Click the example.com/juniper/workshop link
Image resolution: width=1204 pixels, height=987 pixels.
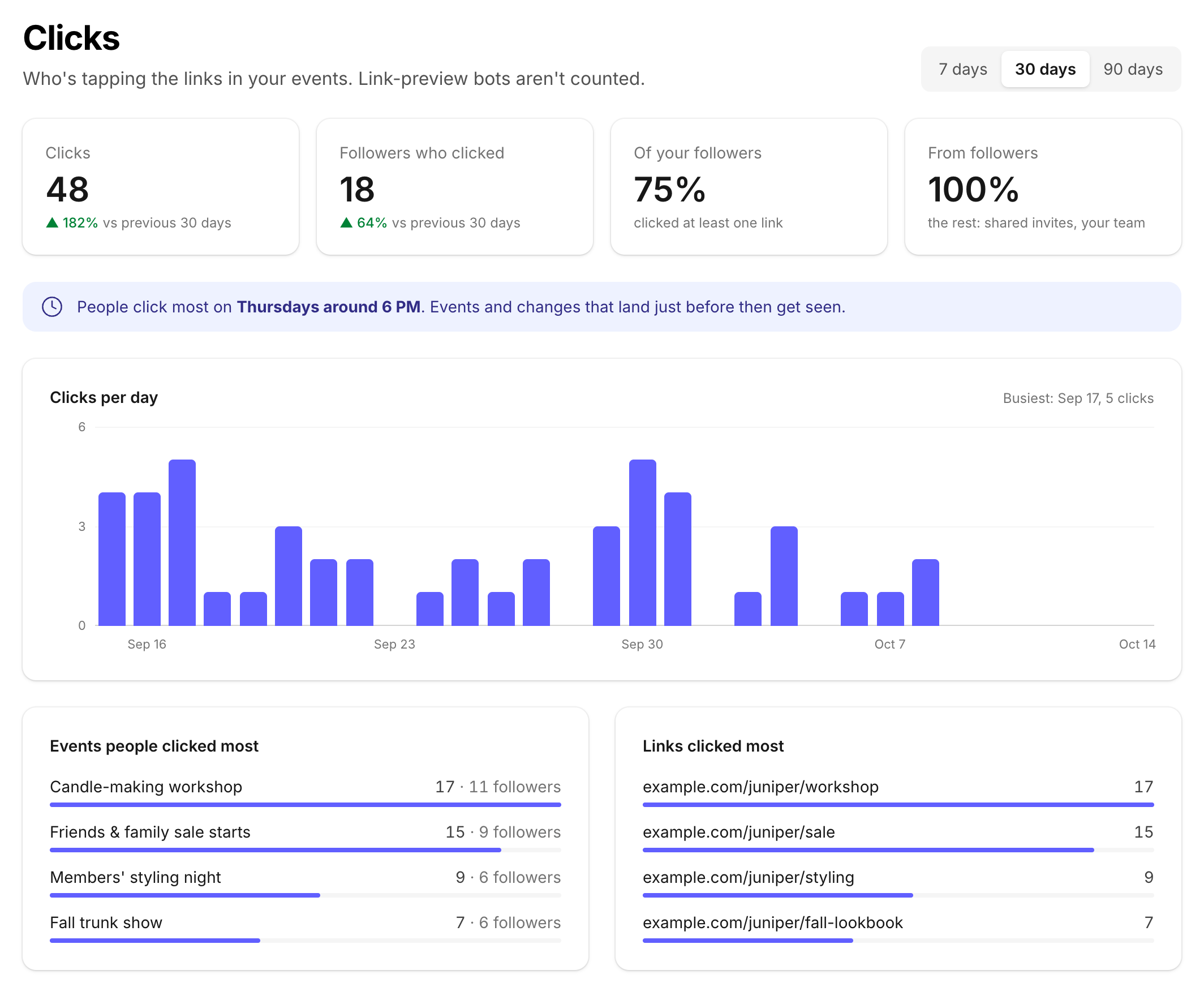click(760, 787)
